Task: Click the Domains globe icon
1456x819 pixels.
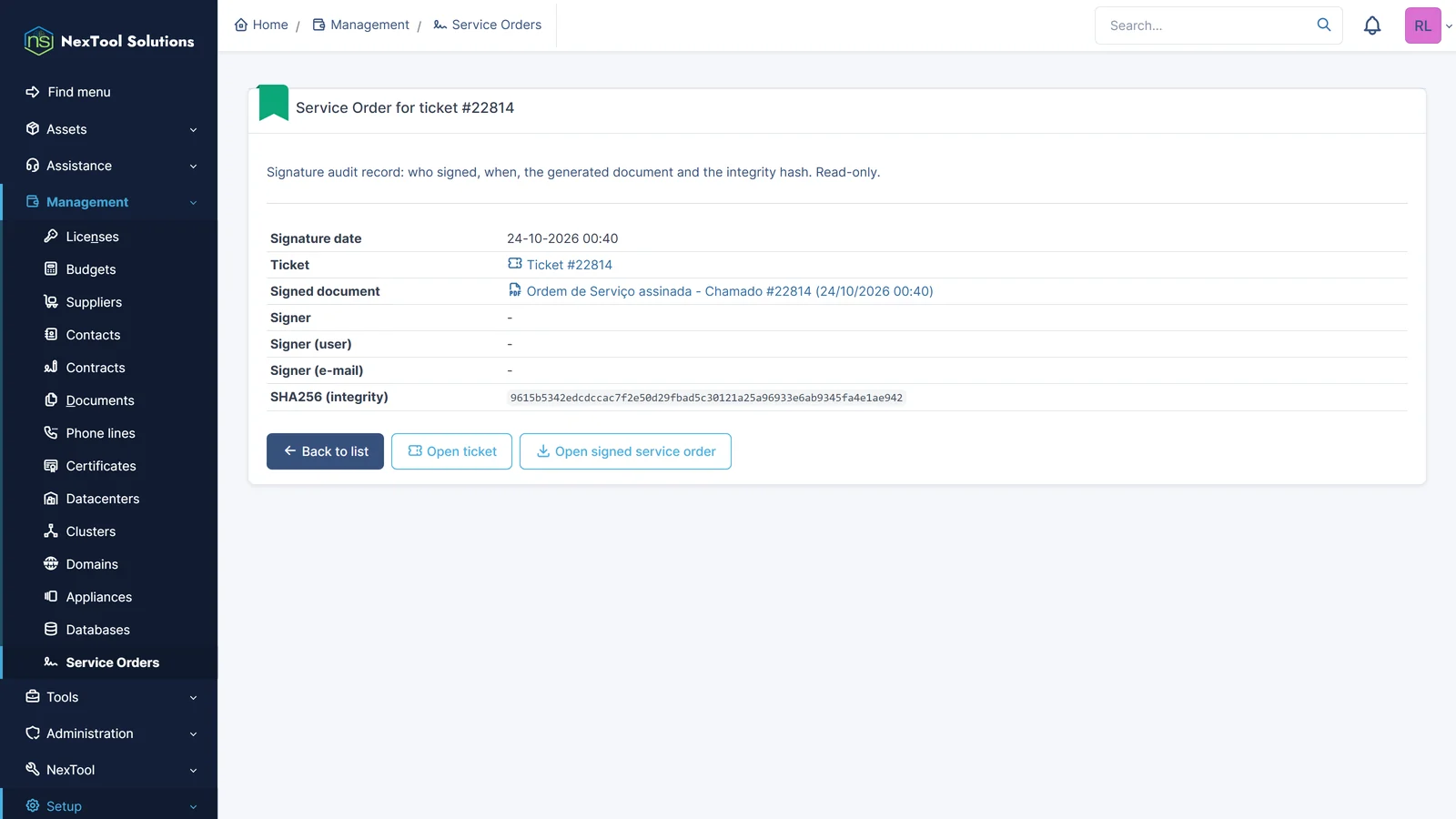Action: pos(51,564)
